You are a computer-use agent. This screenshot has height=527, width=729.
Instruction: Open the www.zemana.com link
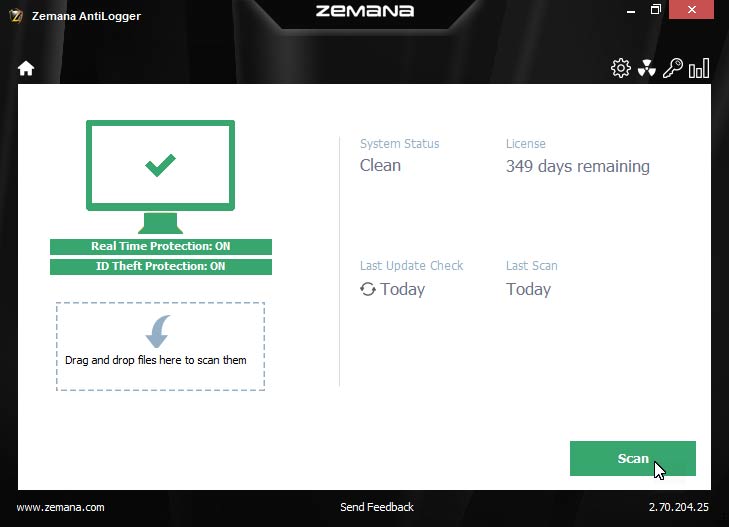60,507
